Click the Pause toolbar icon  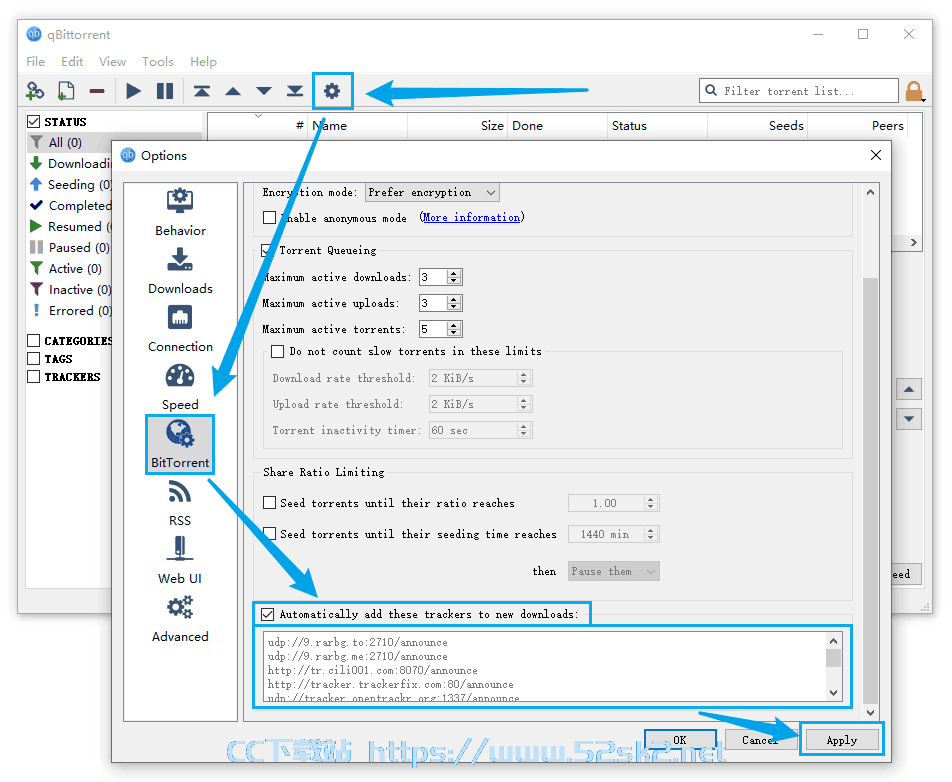(165, 91)
